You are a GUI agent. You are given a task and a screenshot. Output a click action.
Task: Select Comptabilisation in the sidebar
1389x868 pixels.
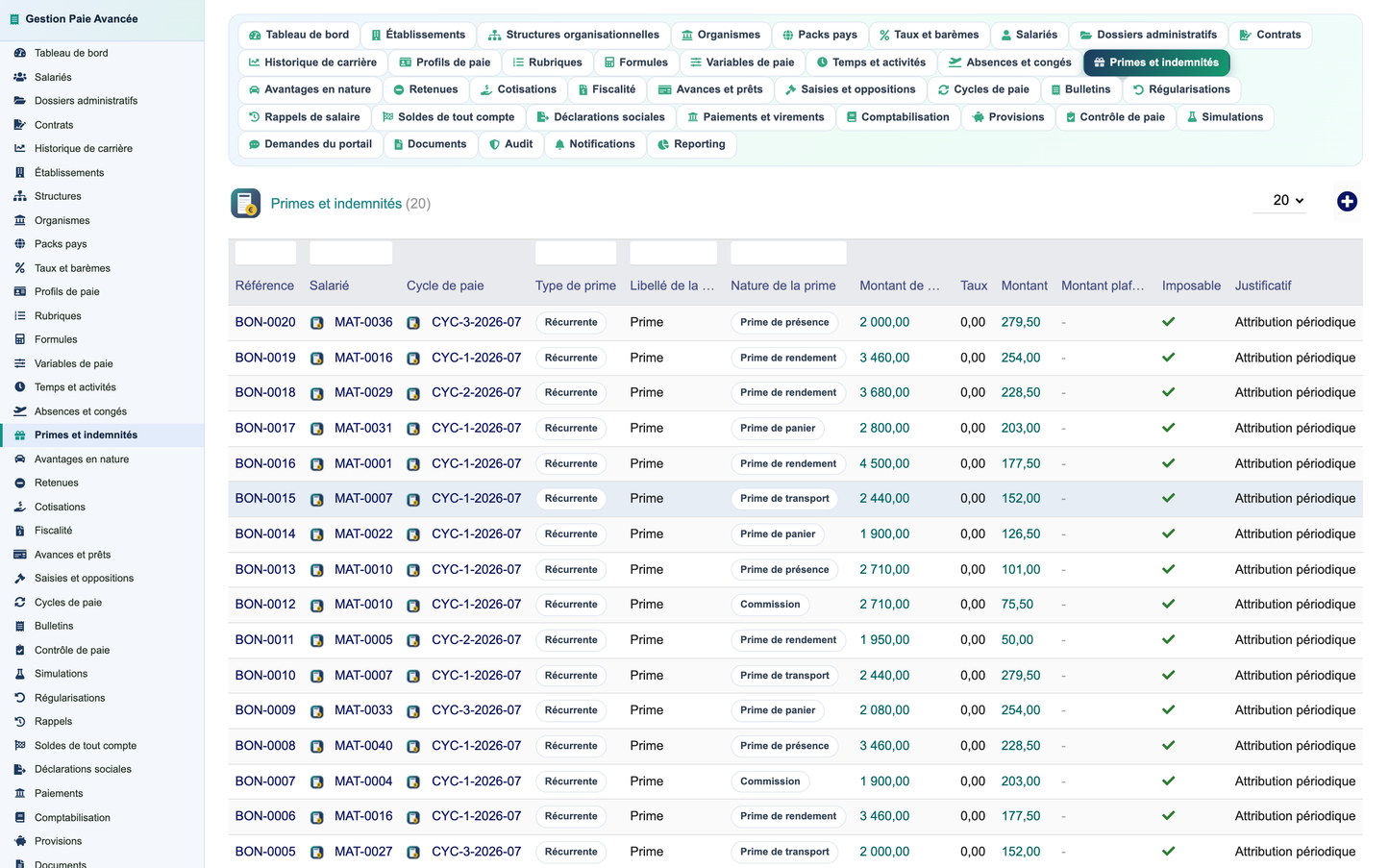(x=72, y=817)
